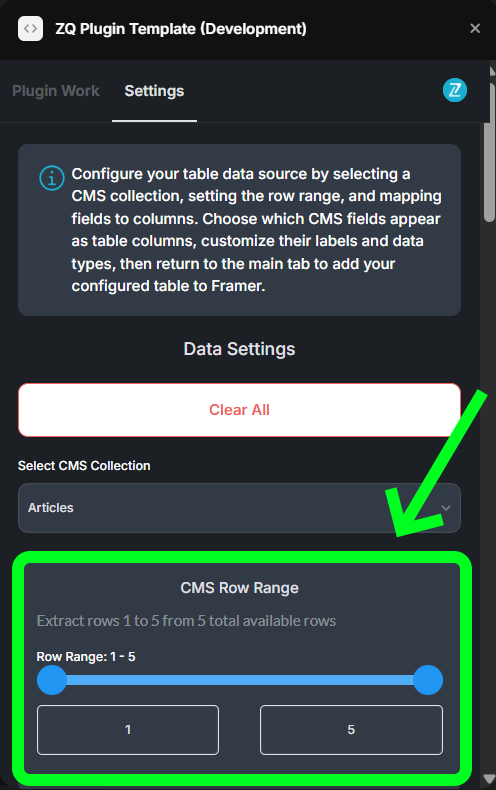
Task: Click the ZQ Plugin Template title text
Action: (181, 29)
